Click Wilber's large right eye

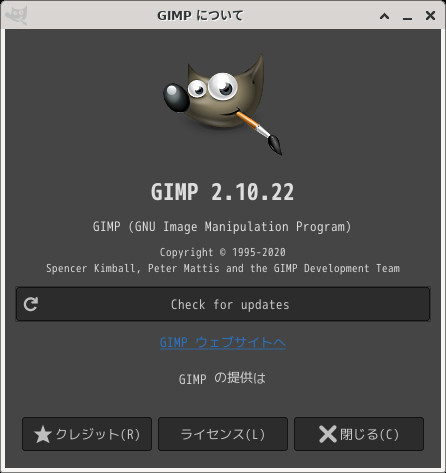click(x=223, y=86)
